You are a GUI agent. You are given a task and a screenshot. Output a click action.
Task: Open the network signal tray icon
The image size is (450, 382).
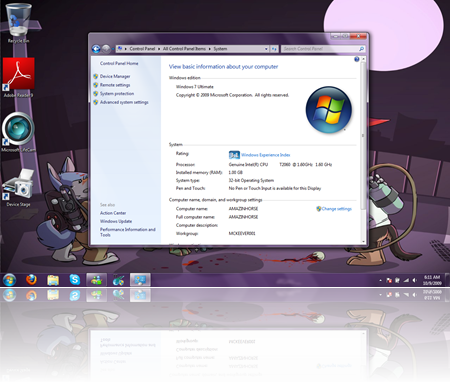click(406, 280)
